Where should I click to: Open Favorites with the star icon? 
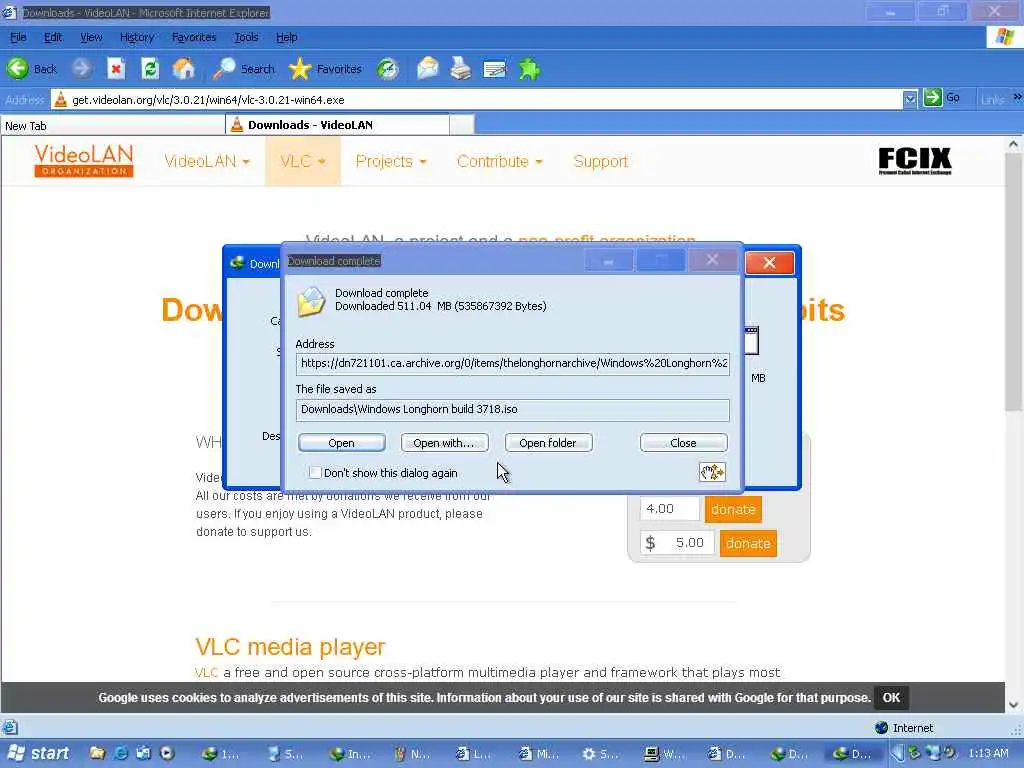point(325,69)
